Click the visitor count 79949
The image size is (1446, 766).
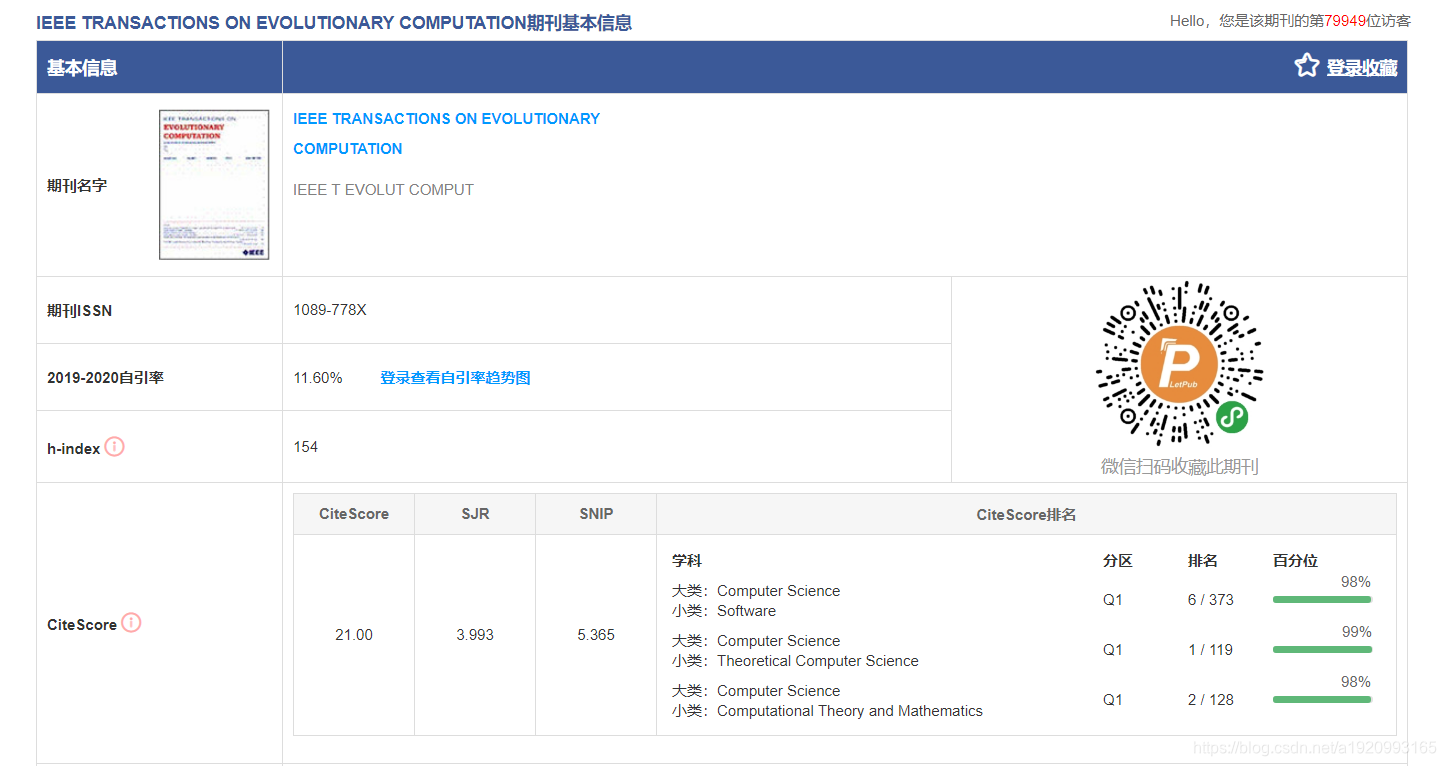pos(1345,20)
